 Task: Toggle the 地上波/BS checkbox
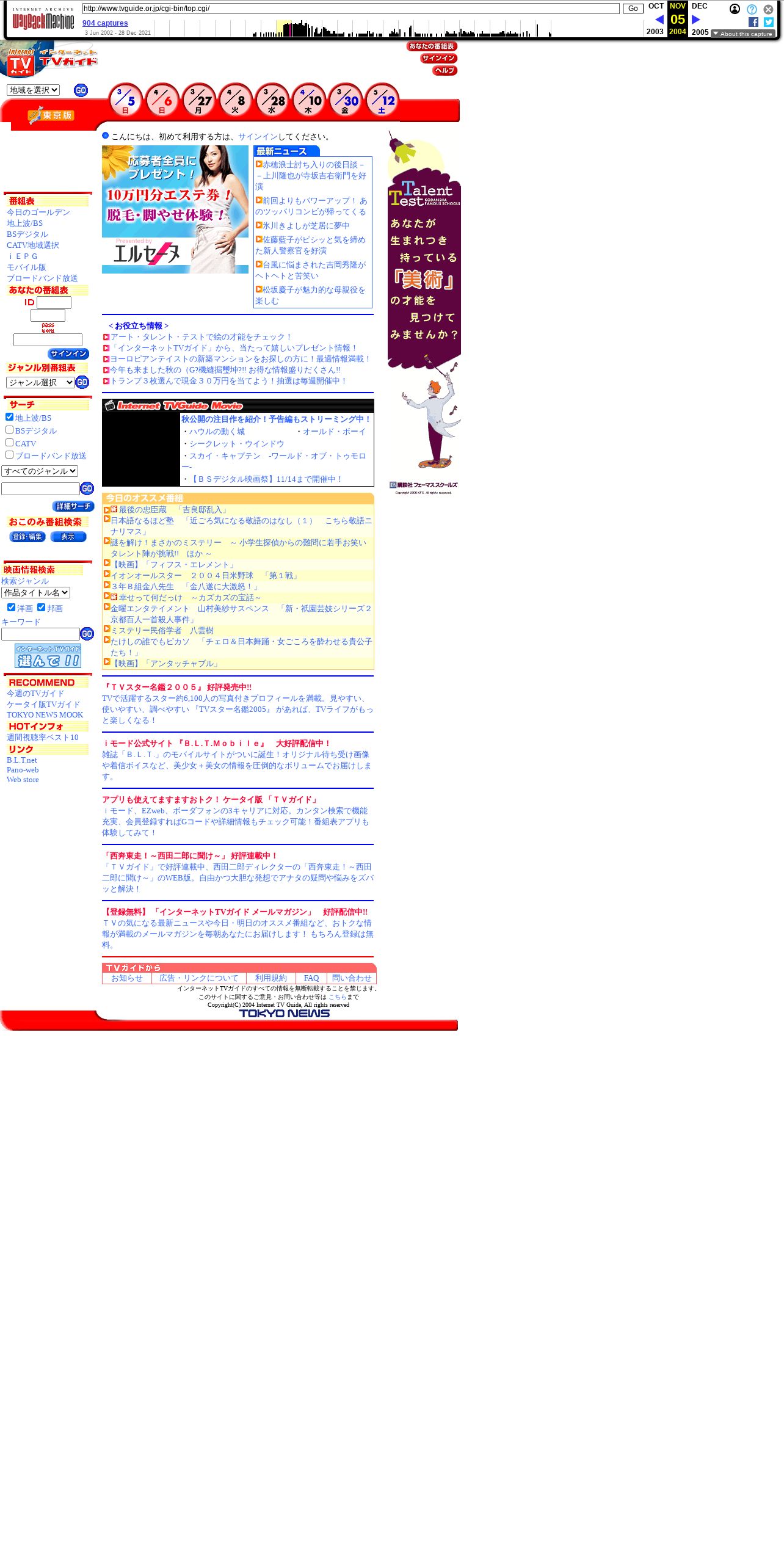pos(9,416)
